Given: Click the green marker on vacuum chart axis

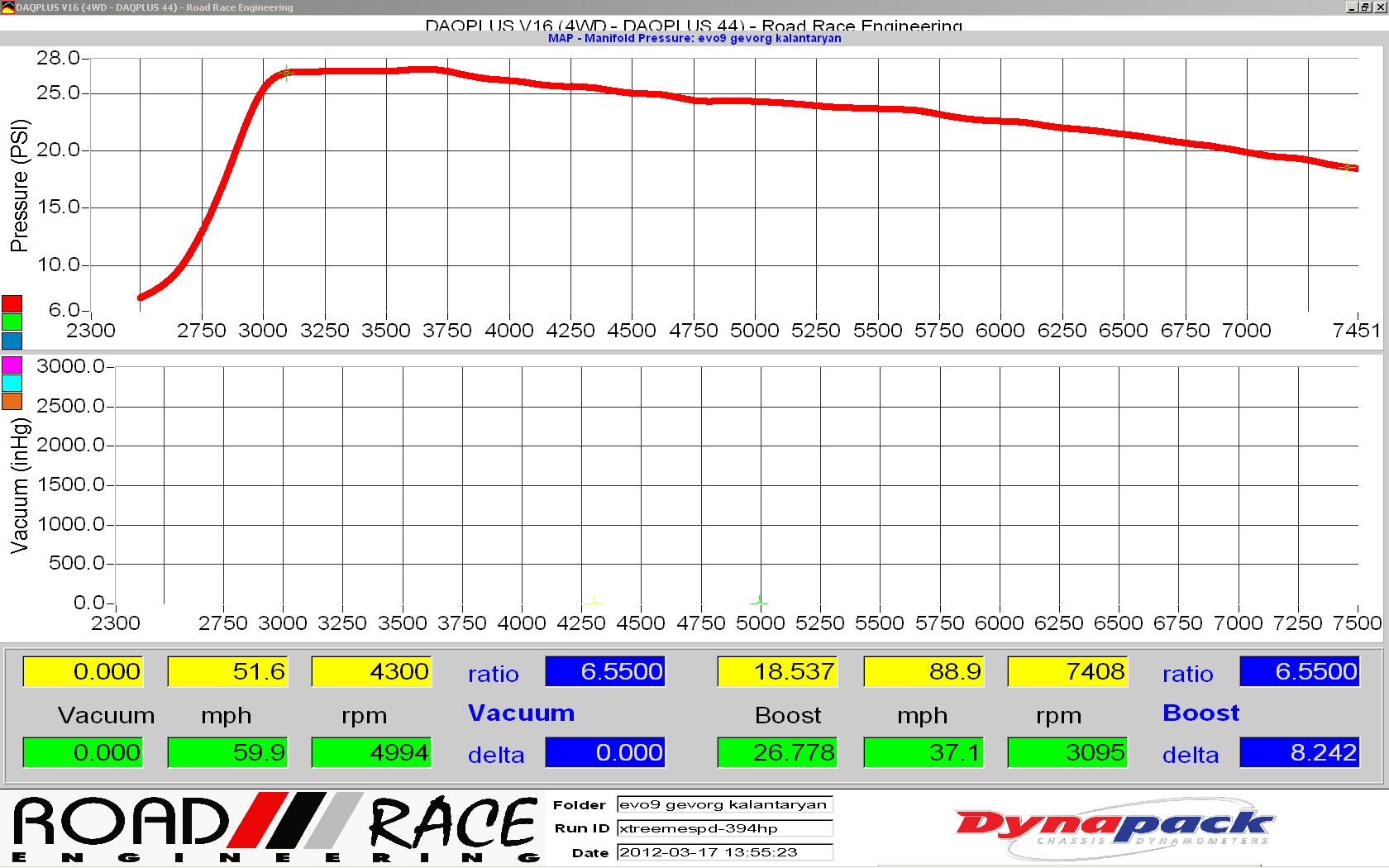Looking at the screenshot, I should click(x=760, y=602).
